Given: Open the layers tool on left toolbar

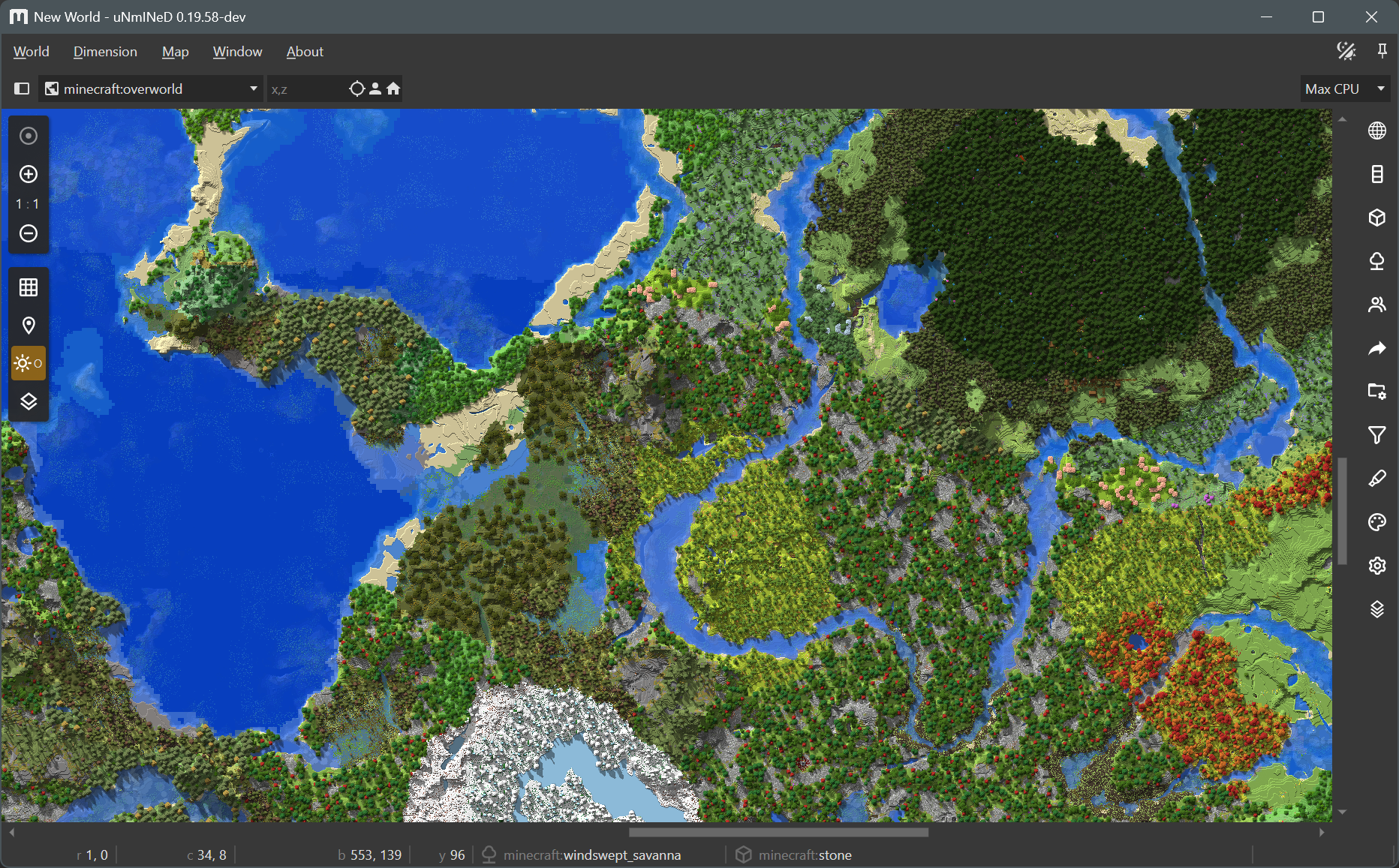Looking at the screenshot, I should (x=29, y=402).
